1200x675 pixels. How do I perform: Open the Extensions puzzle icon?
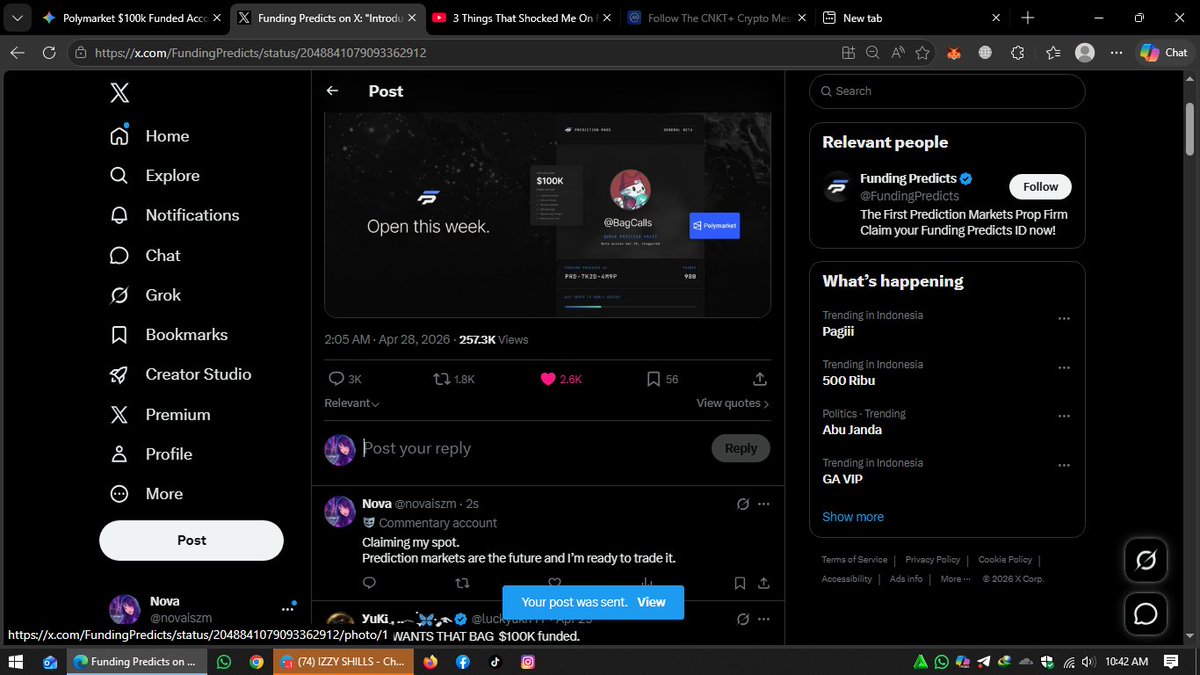(x=1018, y=53)
